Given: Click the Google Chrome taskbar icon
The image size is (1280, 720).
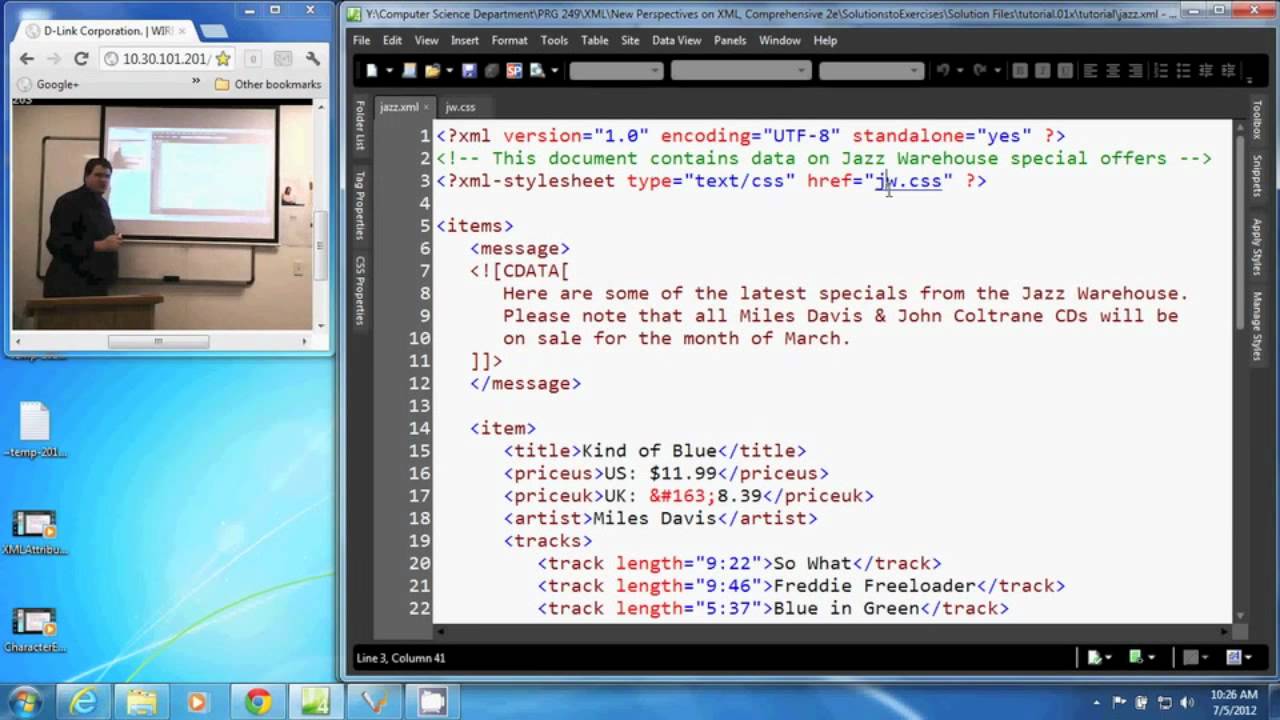Looking at the screenshot, I should (x=258, y=702).
